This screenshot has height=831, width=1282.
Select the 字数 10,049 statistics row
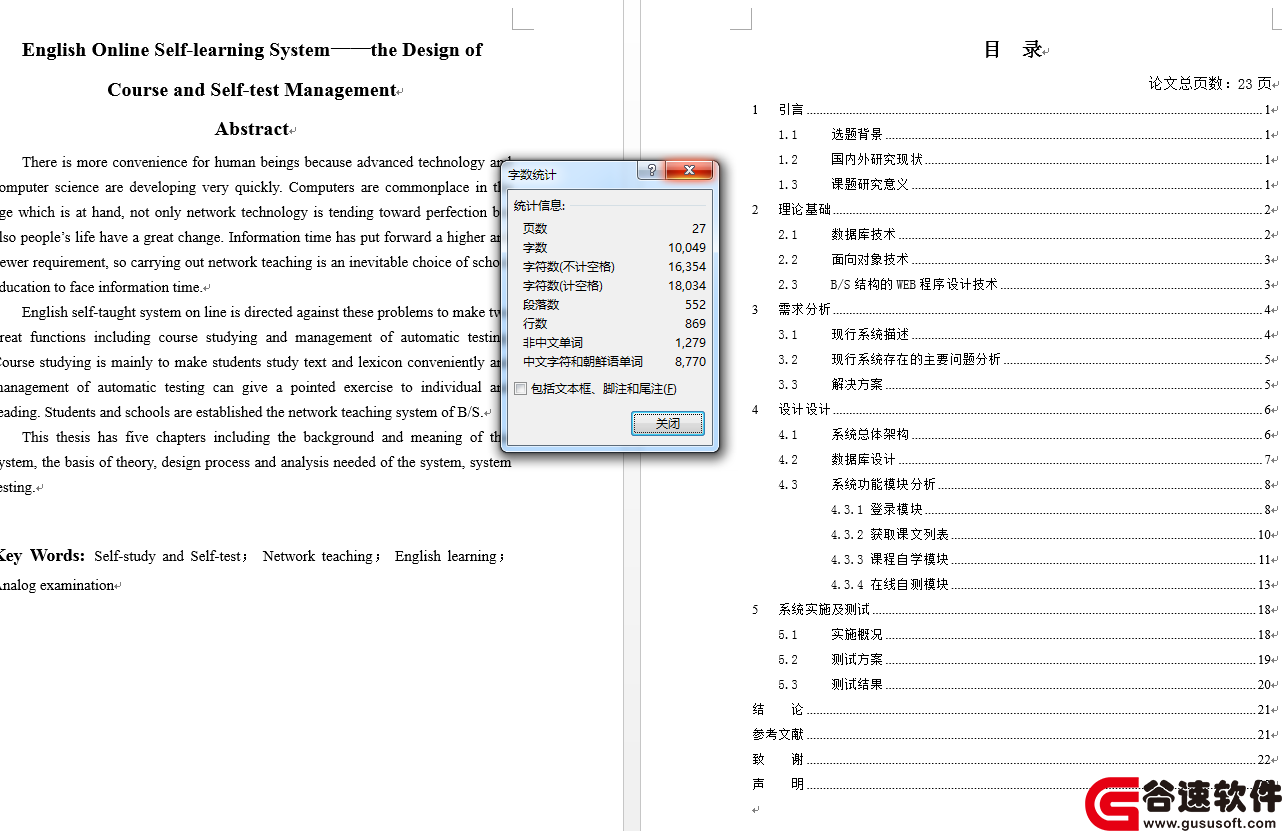(x=614, y=248)
